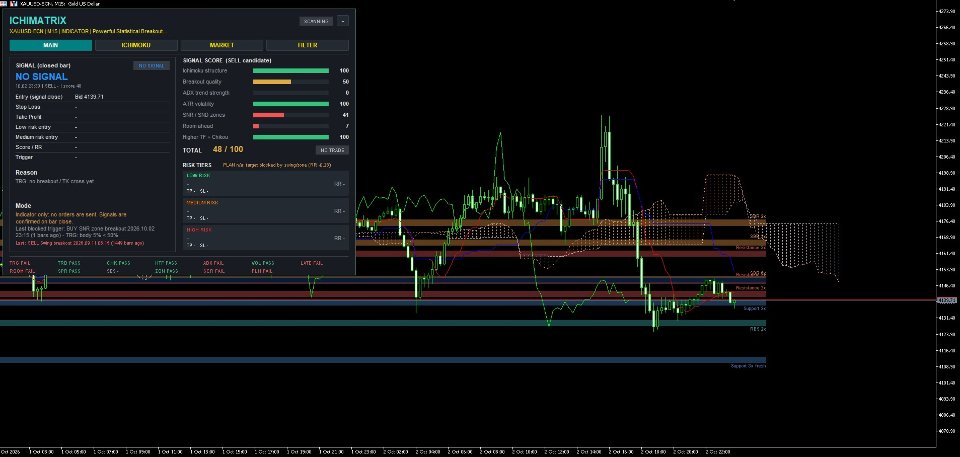Click the HIGH RISK tier card
960x457 pixels.
pos(266,238)
